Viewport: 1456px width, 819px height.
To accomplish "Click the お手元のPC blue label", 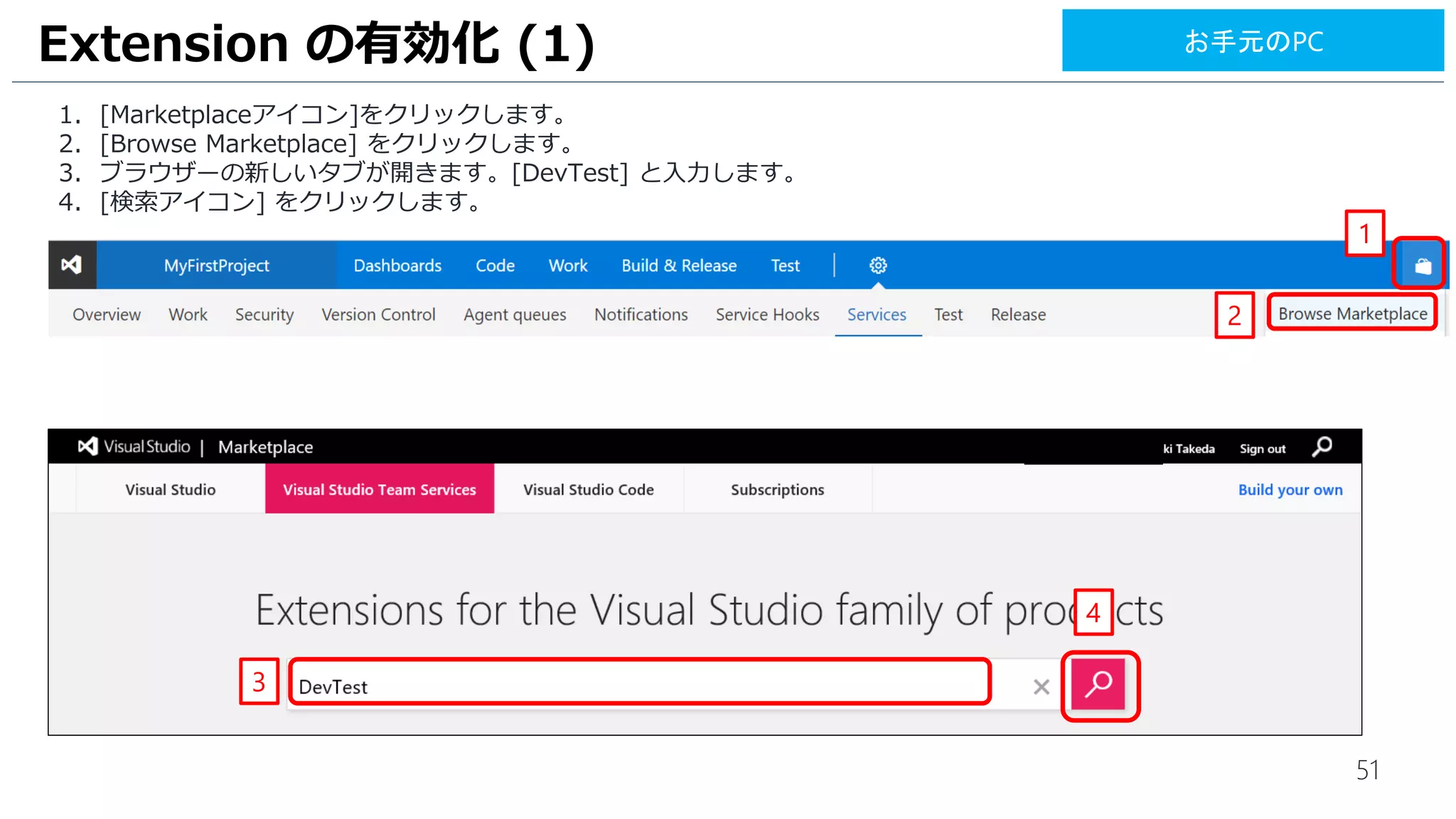I will point(1253,41).
